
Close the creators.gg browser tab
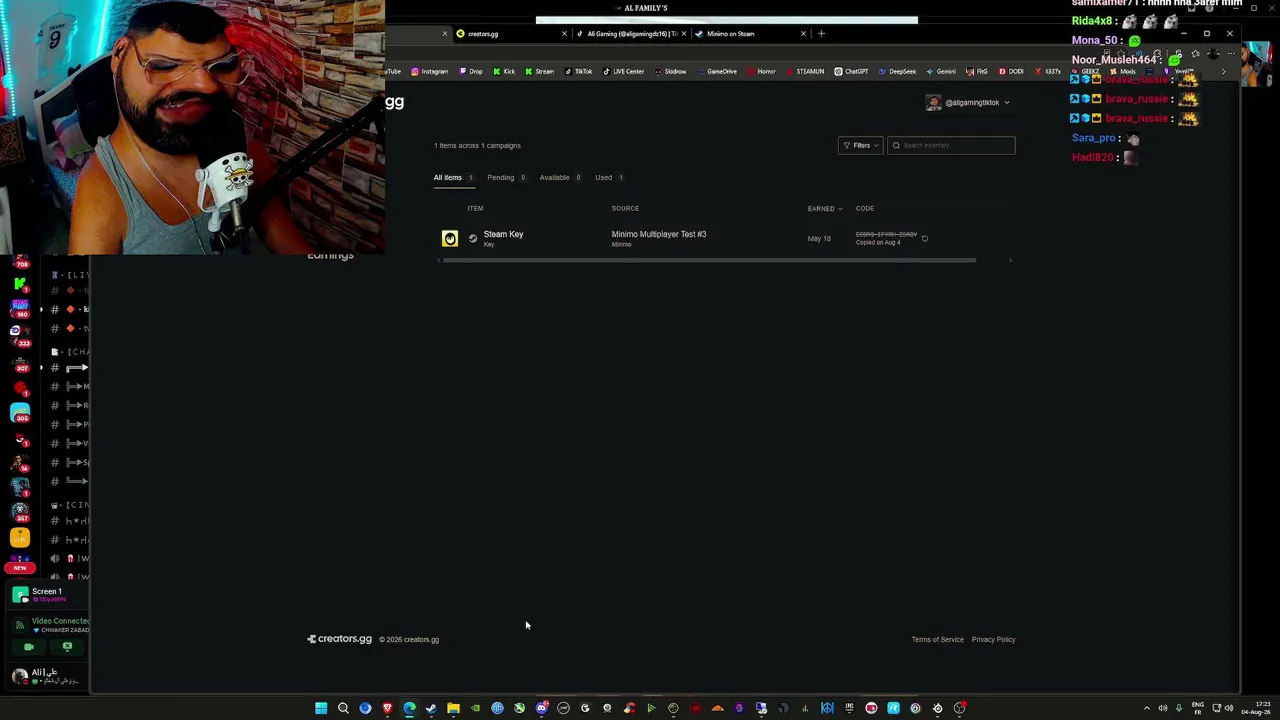pos(564,34)
